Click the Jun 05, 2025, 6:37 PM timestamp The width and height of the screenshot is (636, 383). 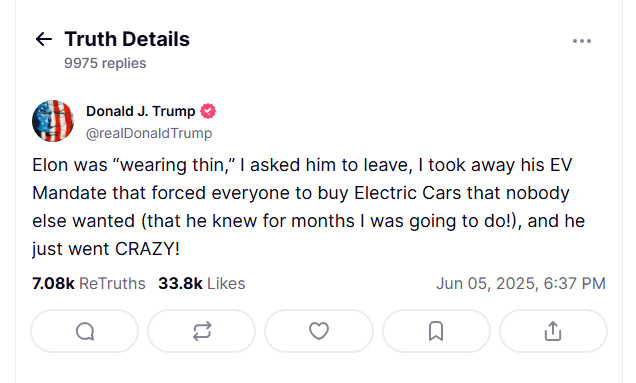coord(521,283)
